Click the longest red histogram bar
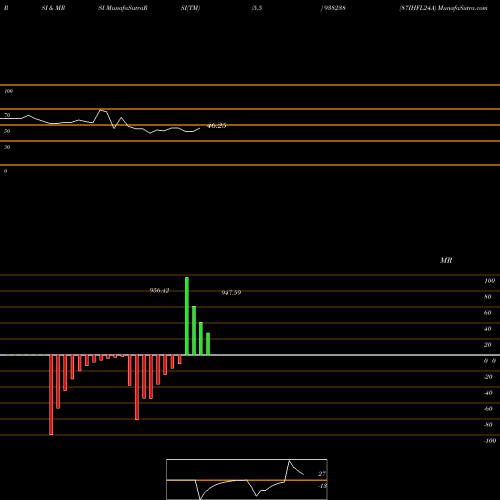Screen dimensions: 500x500 51,395
